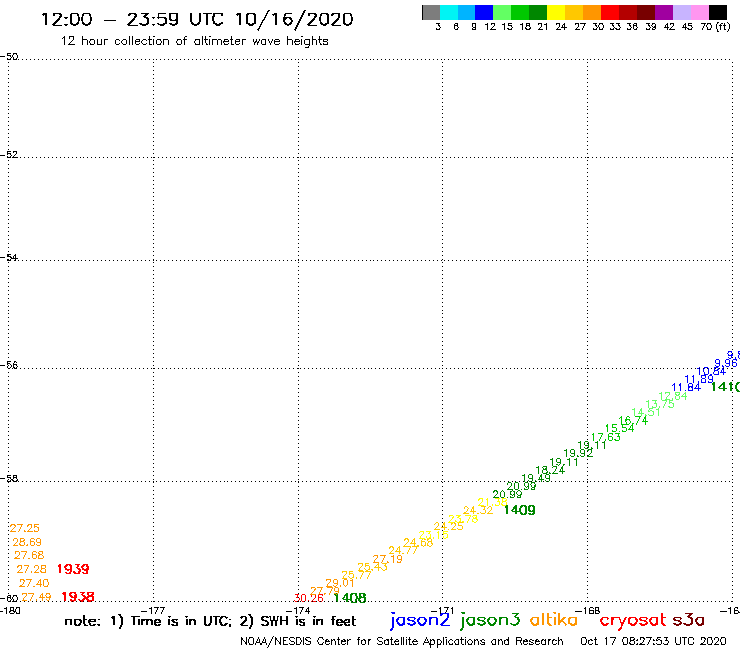Click the -52 latitude axis label

pos(9,155)
